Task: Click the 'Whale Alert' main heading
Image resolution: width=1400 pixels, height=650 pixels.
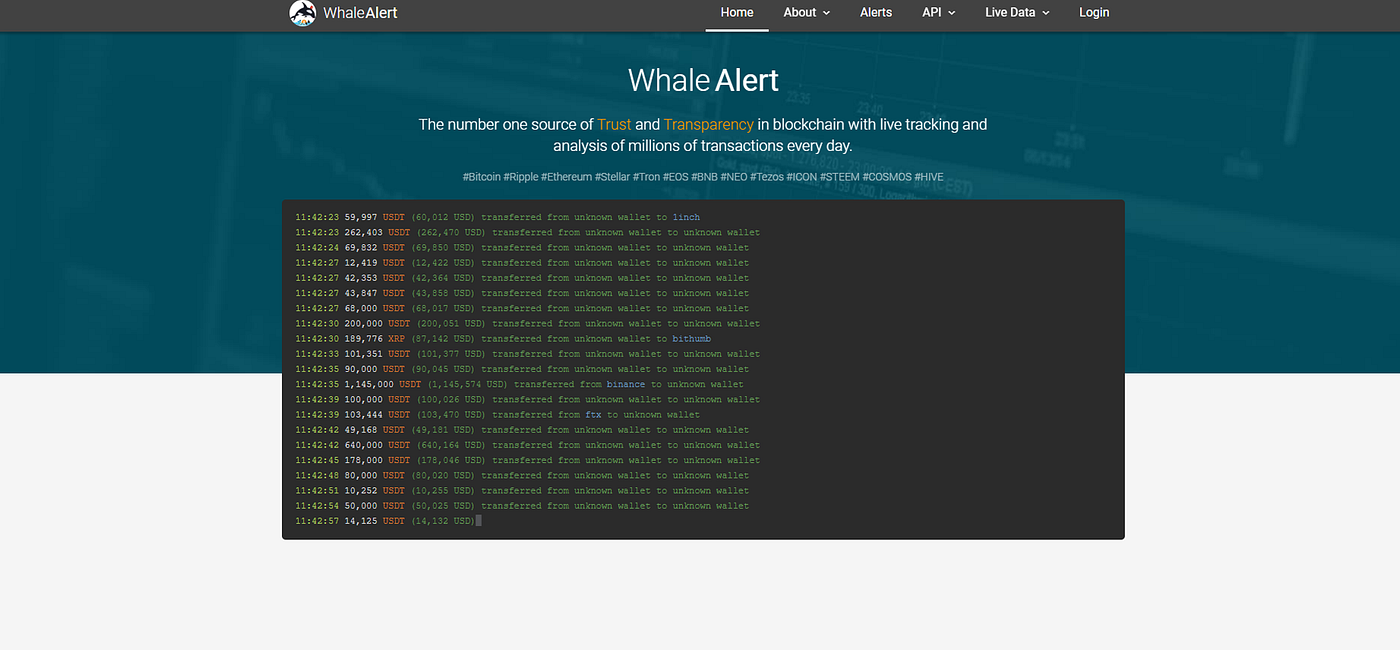Action: (x=703, y=80)
